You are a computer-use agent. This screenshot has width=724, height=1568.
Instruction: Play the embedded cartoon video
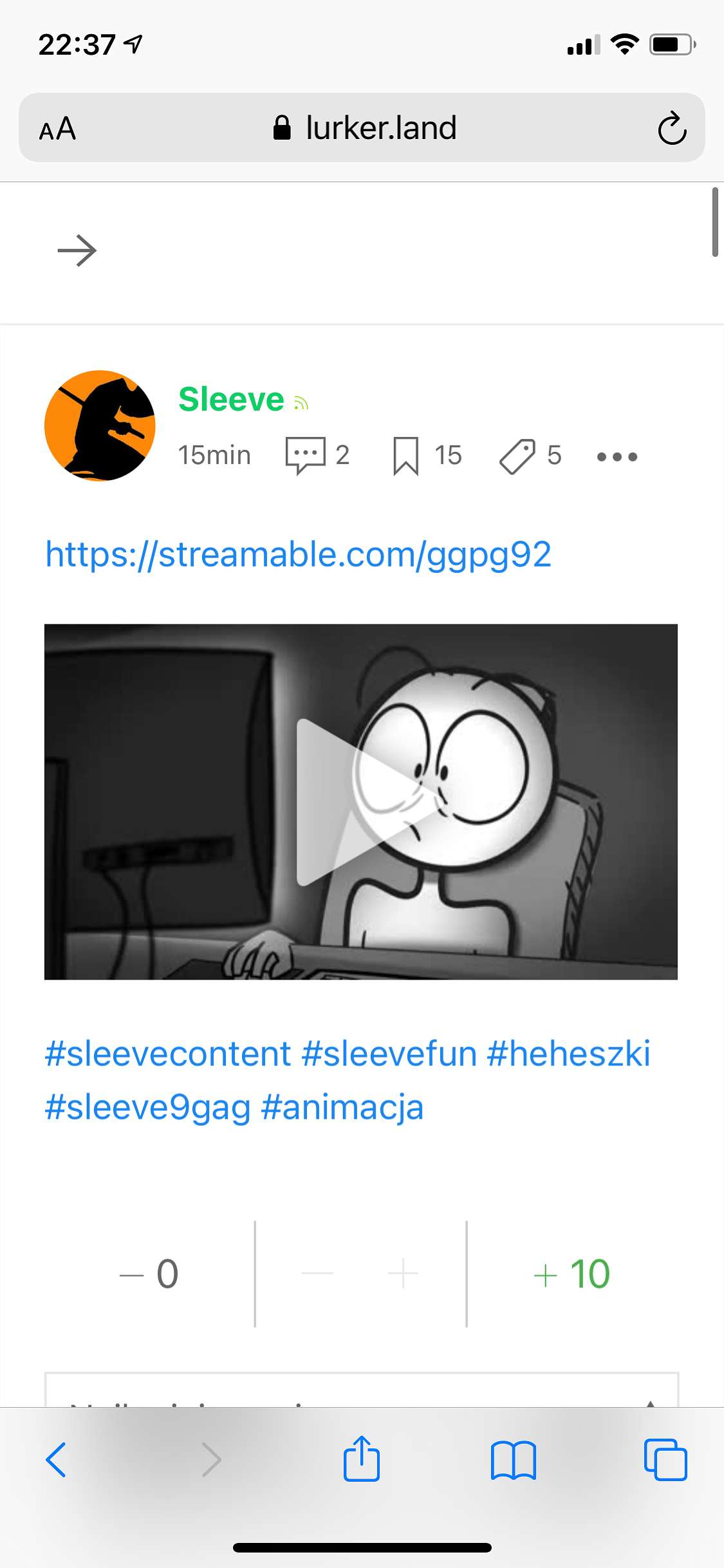click(x=361, y=801)
